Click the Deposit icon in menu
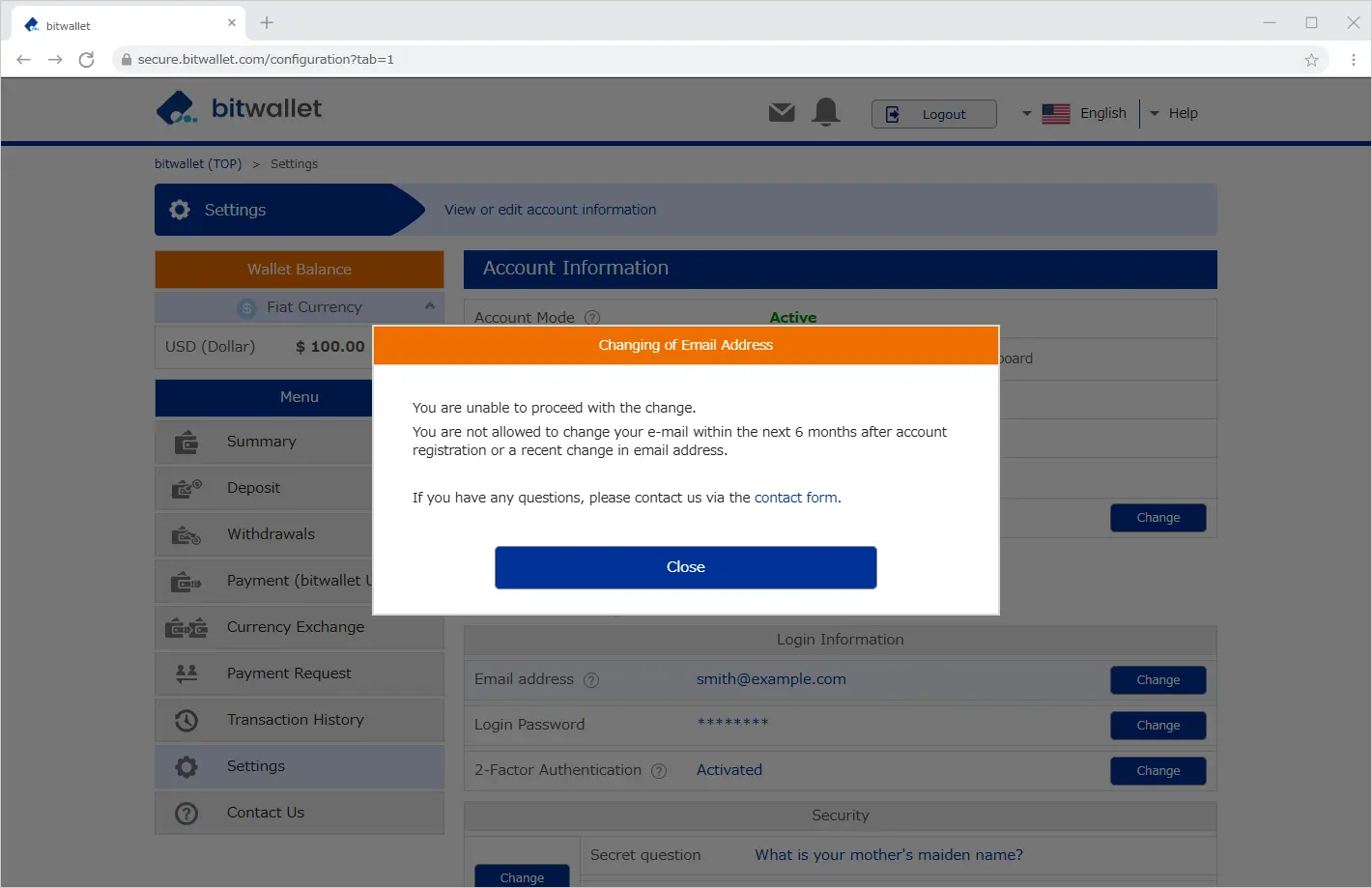 186,489
